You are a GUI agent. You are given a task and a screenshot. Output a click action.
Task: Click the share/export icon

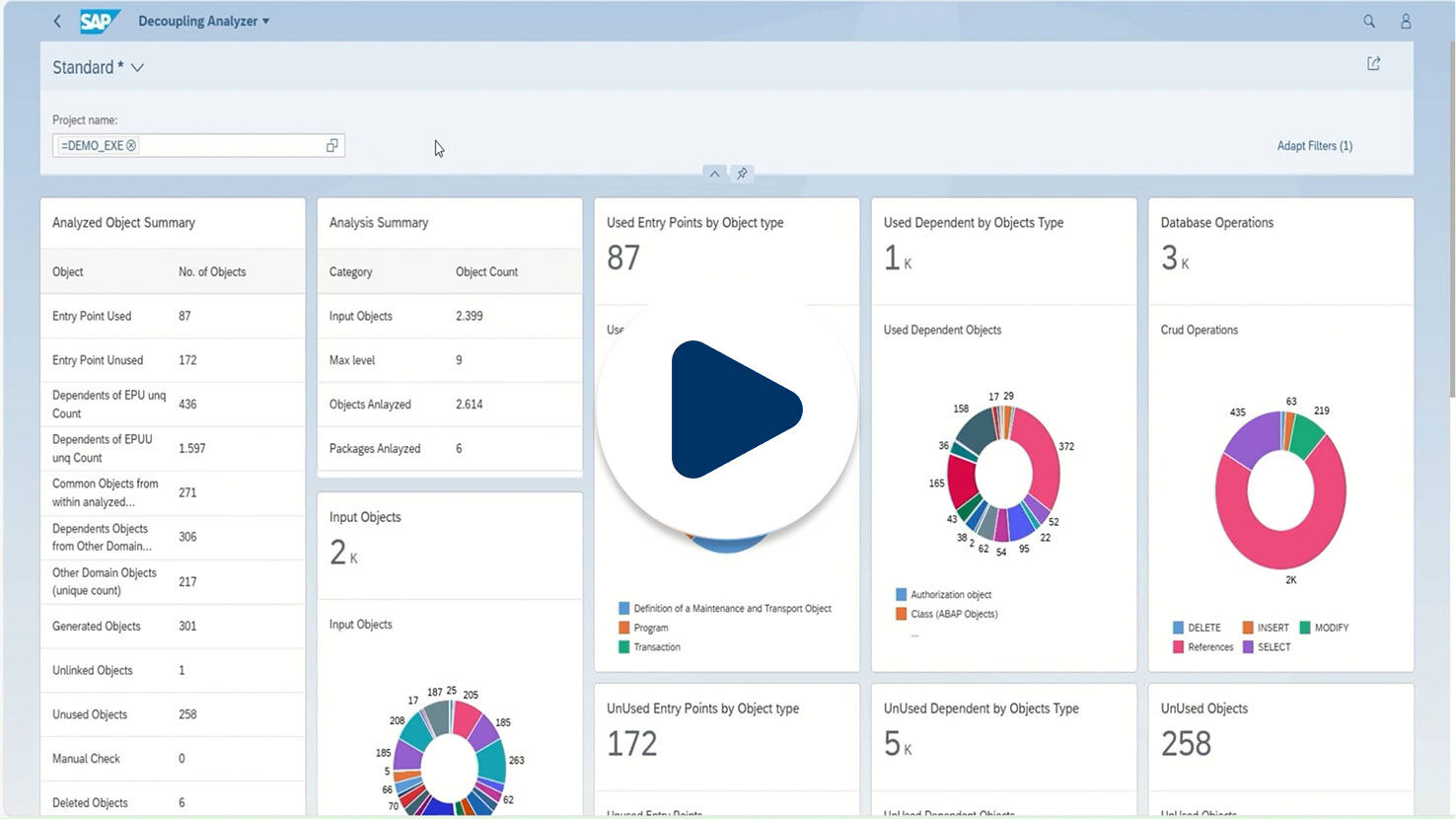(1373, 63)
